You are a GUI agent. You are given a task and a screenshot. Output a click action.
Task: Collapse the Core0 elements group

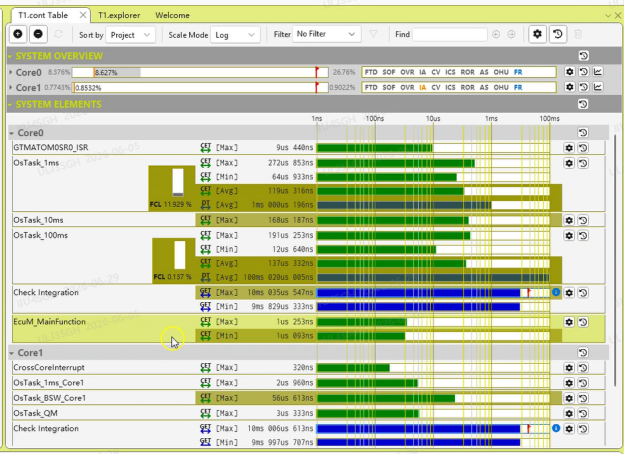pyautogui.click(x=12, y=133)
